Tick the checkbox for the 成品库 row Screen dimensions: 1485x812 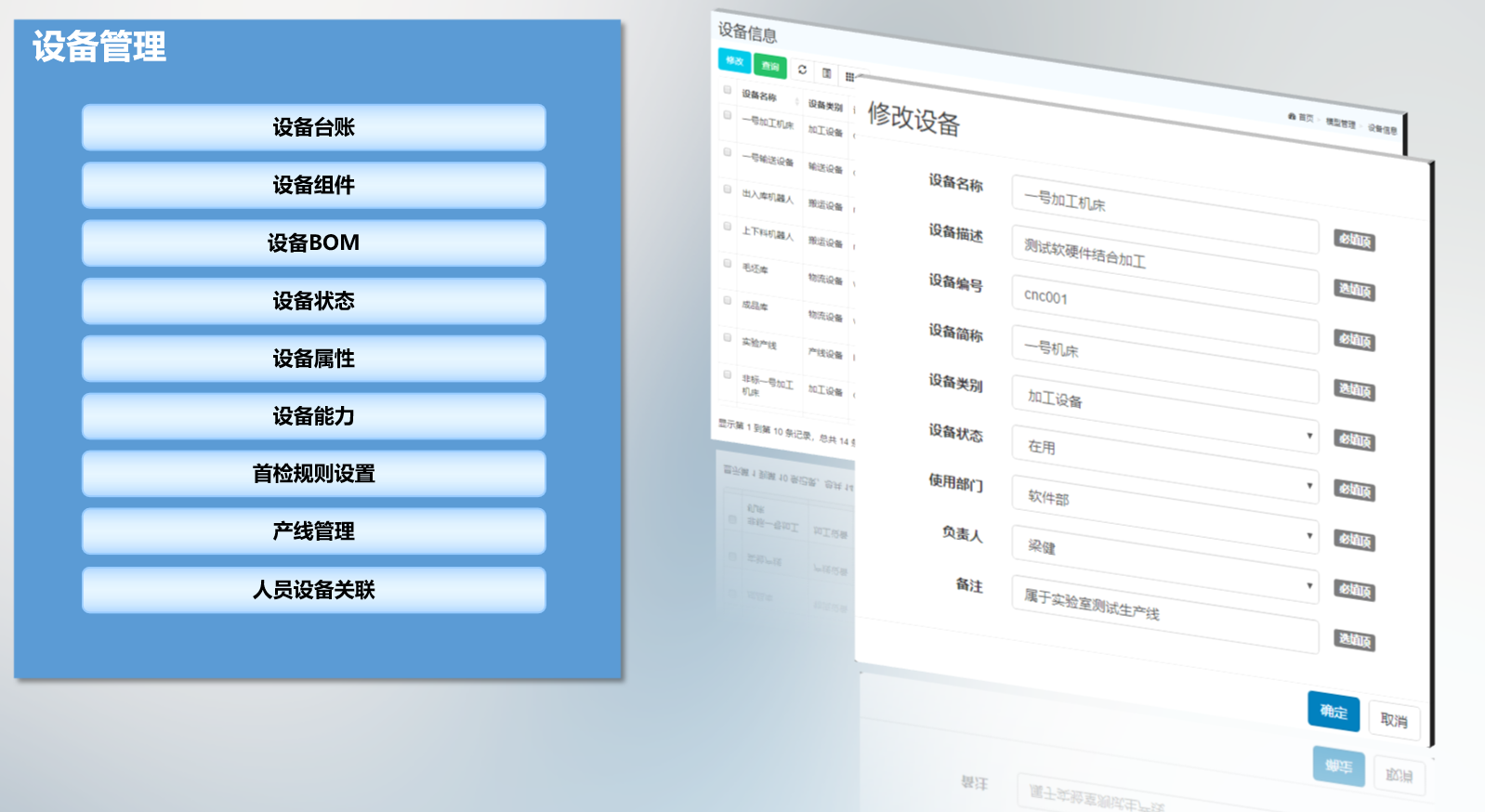coord(727,300)
